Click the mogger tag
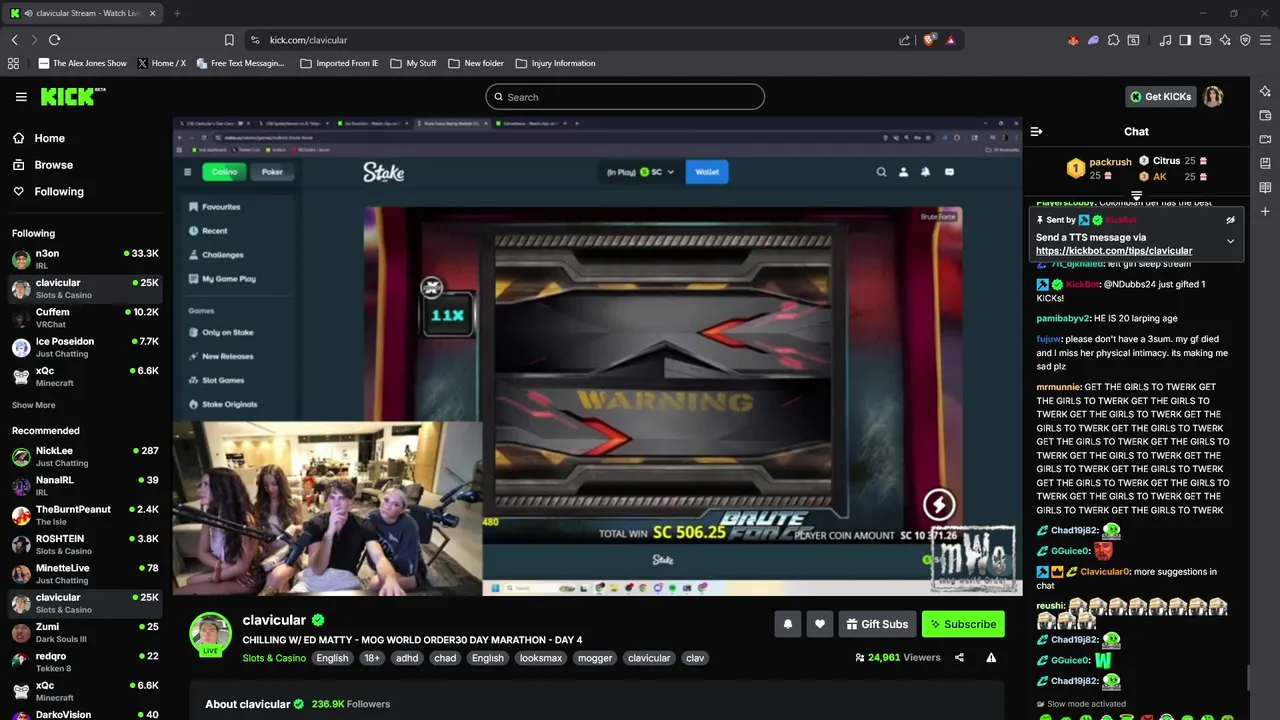The image size is (1280, 720). [x=595, y=658]
